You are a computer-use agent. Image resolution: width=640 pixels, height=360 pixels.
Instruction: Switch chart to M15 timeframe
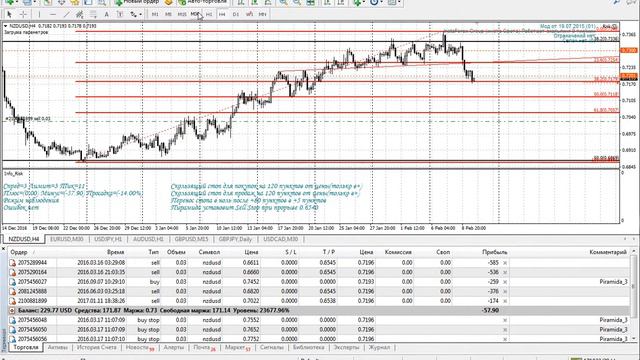tap(182, 14)
